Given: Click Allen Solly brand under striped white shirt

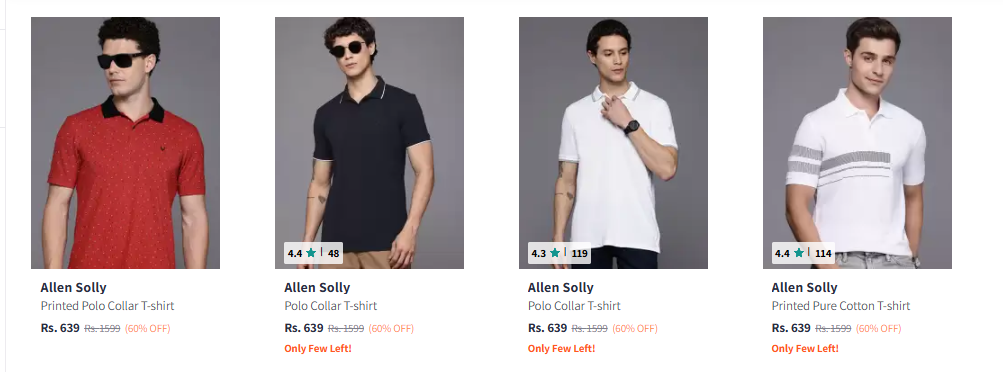Looking at the screenshot, I should click(805, 288).
